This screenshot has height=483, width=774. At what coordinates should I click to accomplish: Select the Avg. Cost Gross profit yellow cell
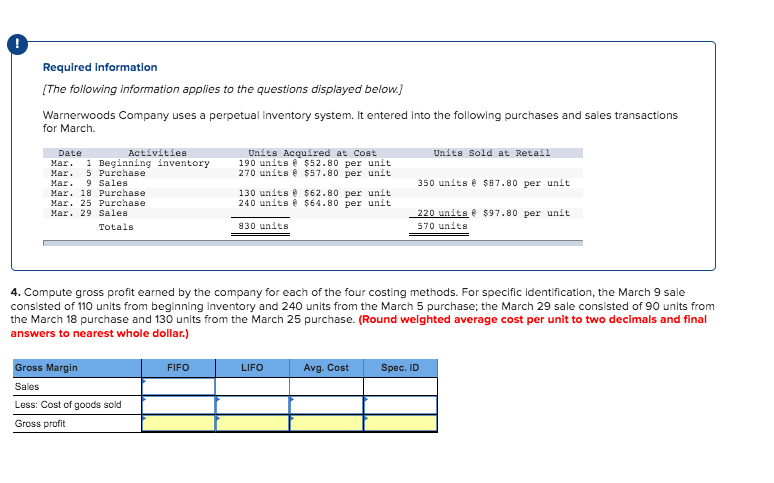[x=326, y=423]
